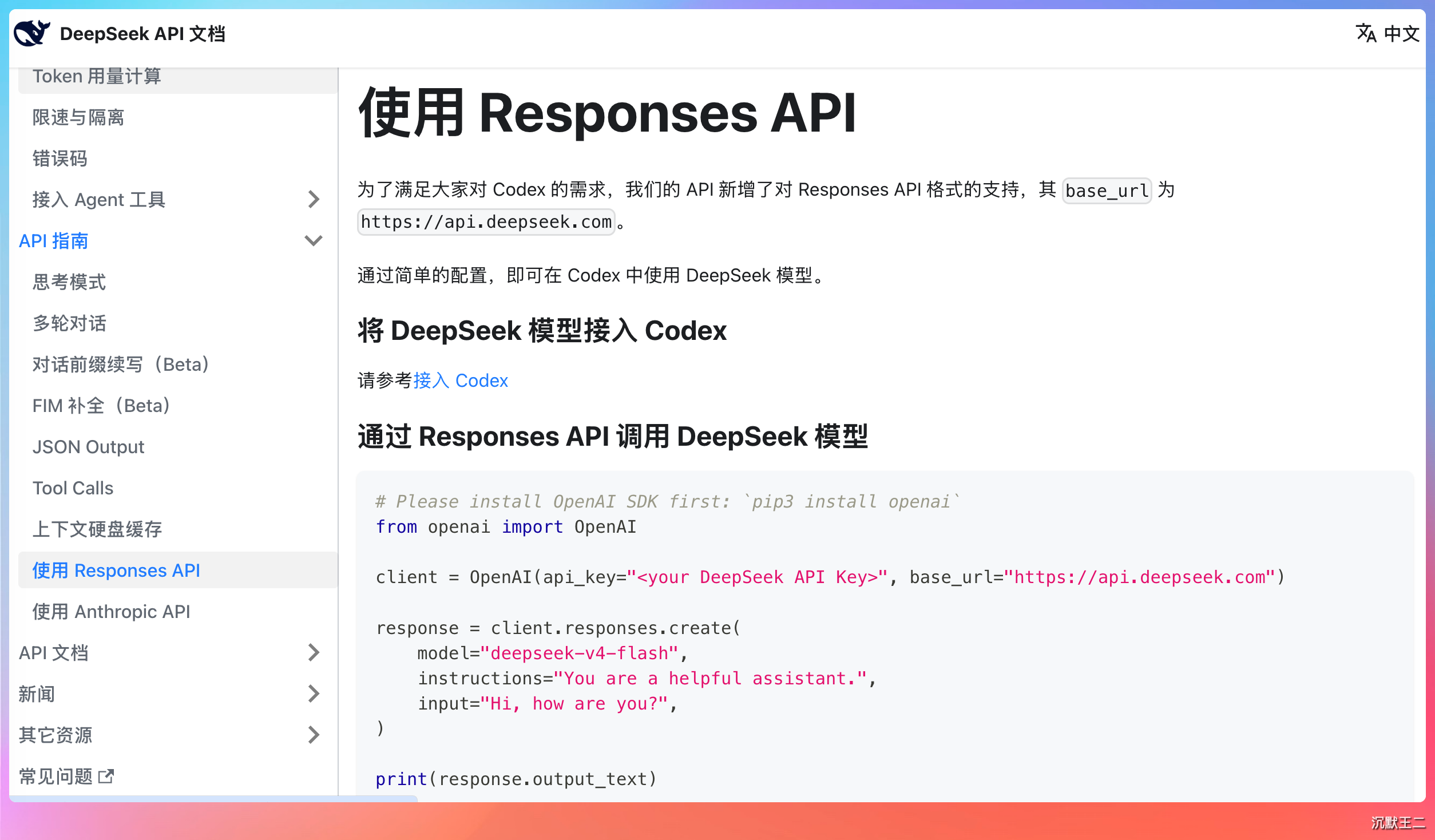
Task: Open the language translate icon
Action: (1366, 33)
